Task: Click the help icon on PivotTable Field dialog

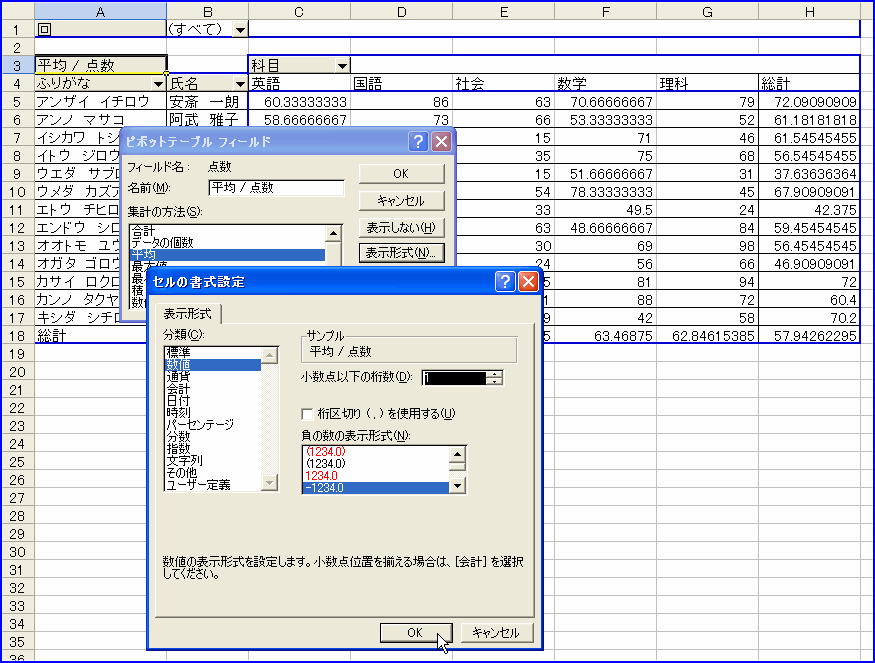Action: pyautogui.click(x=419, y=142)
